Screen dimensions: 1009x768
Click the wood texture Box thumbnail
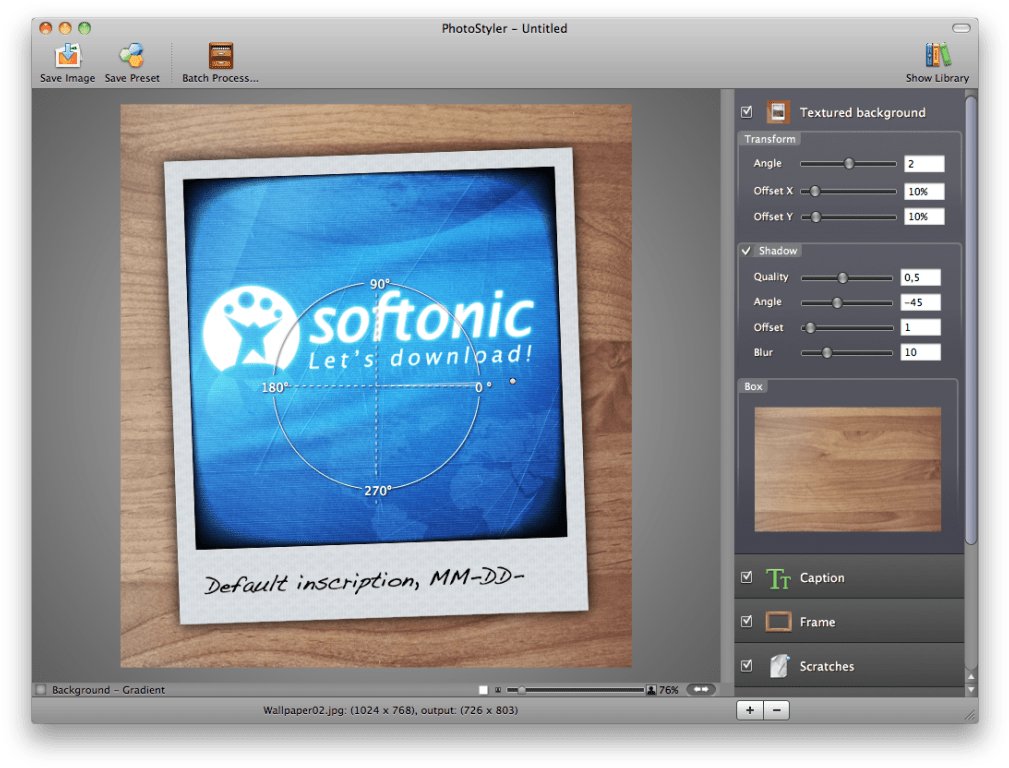coord(847,469)
